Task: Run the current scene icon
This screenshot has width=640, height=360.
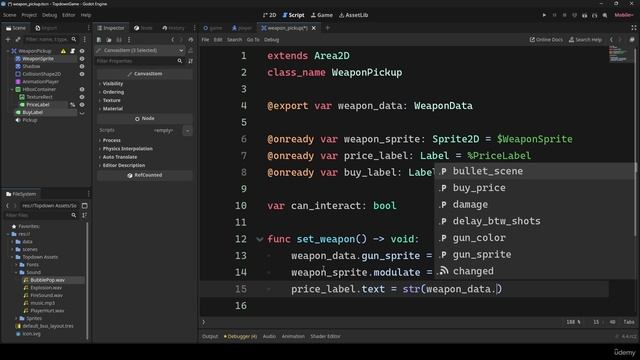Action: tap(584, 15)
